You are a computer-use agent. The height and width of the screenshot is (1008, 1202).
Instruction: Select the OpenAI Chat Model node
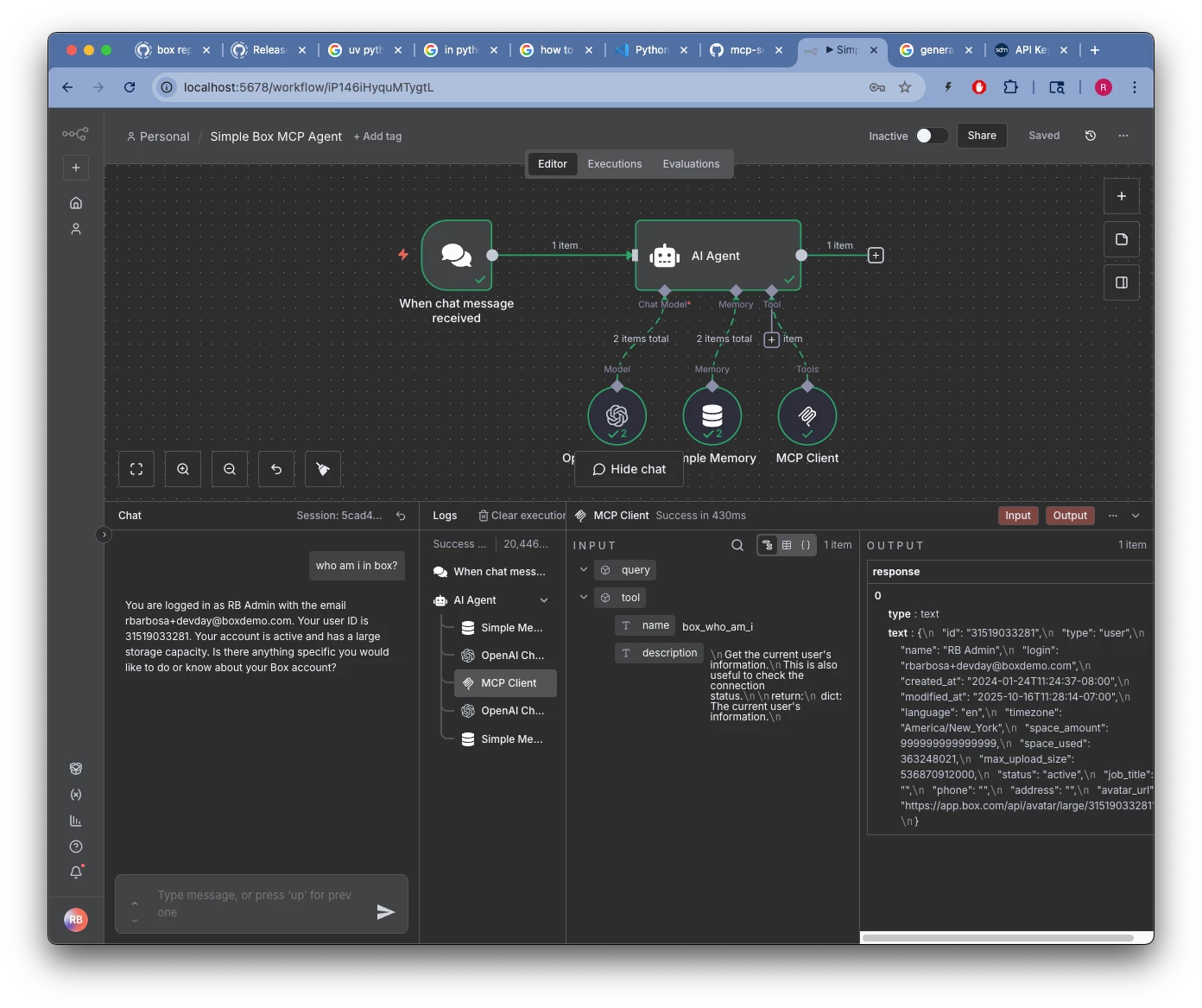pos(617,416)
